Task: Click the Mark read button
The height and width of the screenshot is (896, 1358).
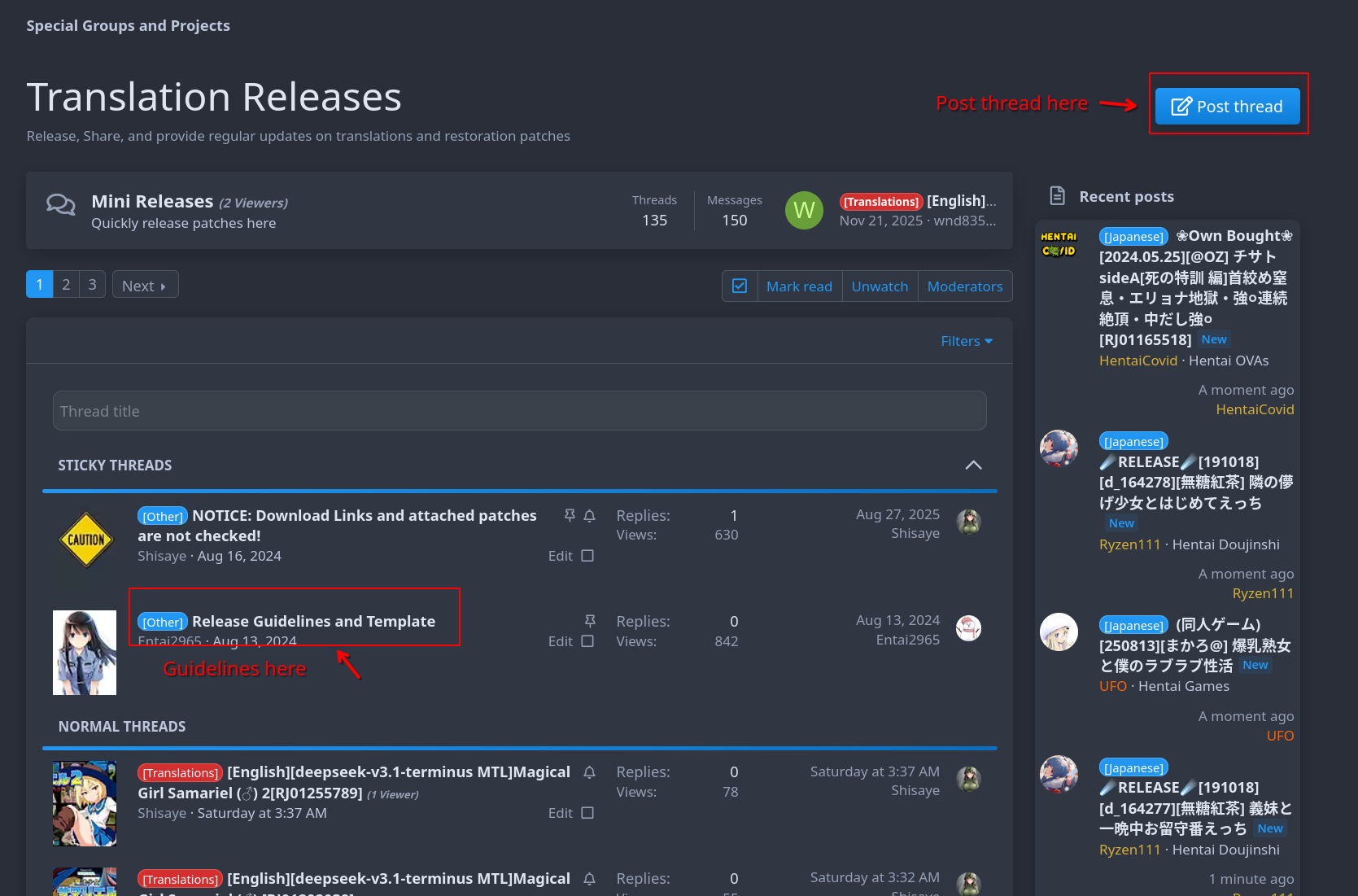Action: 799,286
